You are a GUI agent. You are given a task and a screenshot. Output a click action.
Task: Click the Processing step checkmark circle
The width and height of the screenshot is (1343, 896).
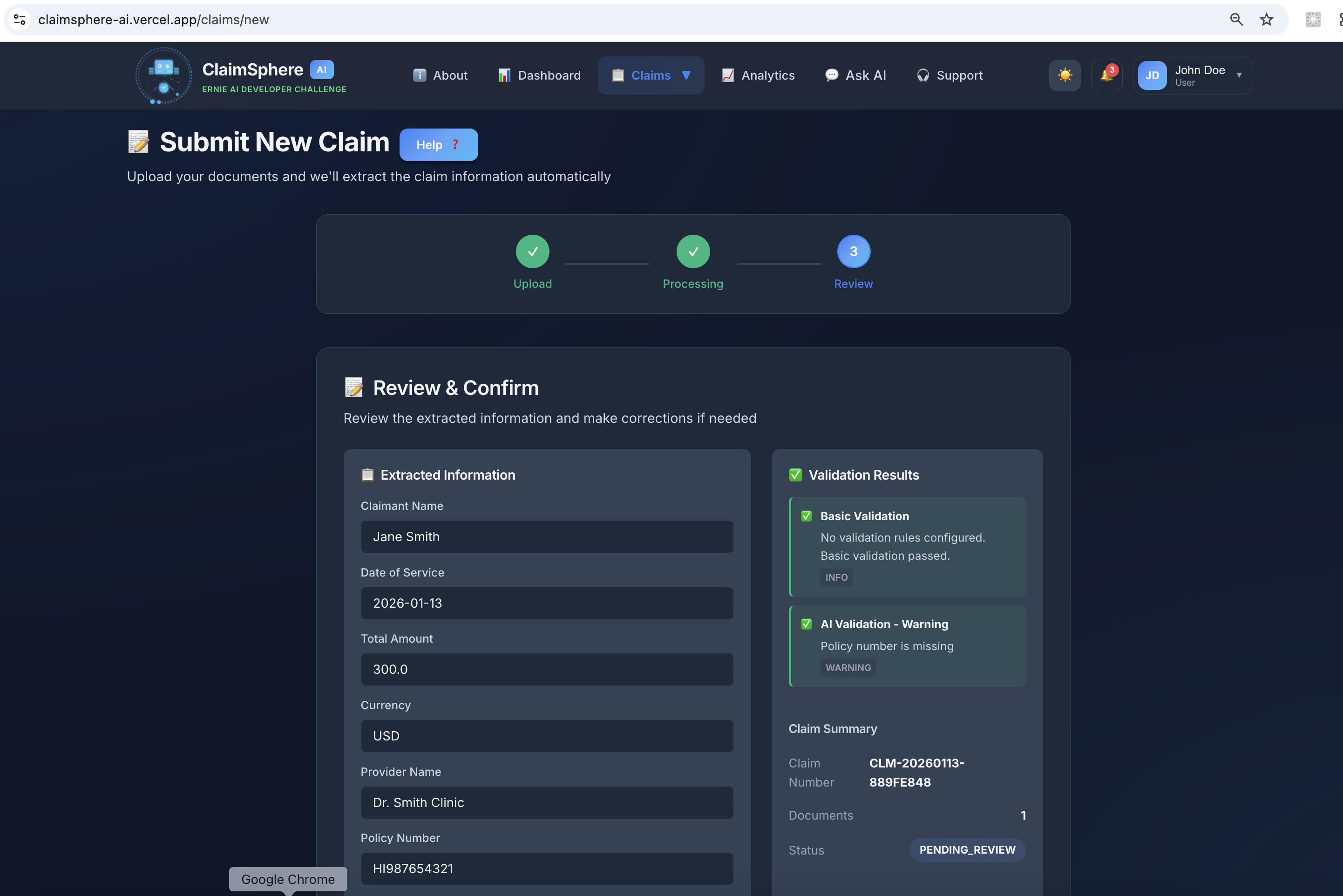click(693, 251)
